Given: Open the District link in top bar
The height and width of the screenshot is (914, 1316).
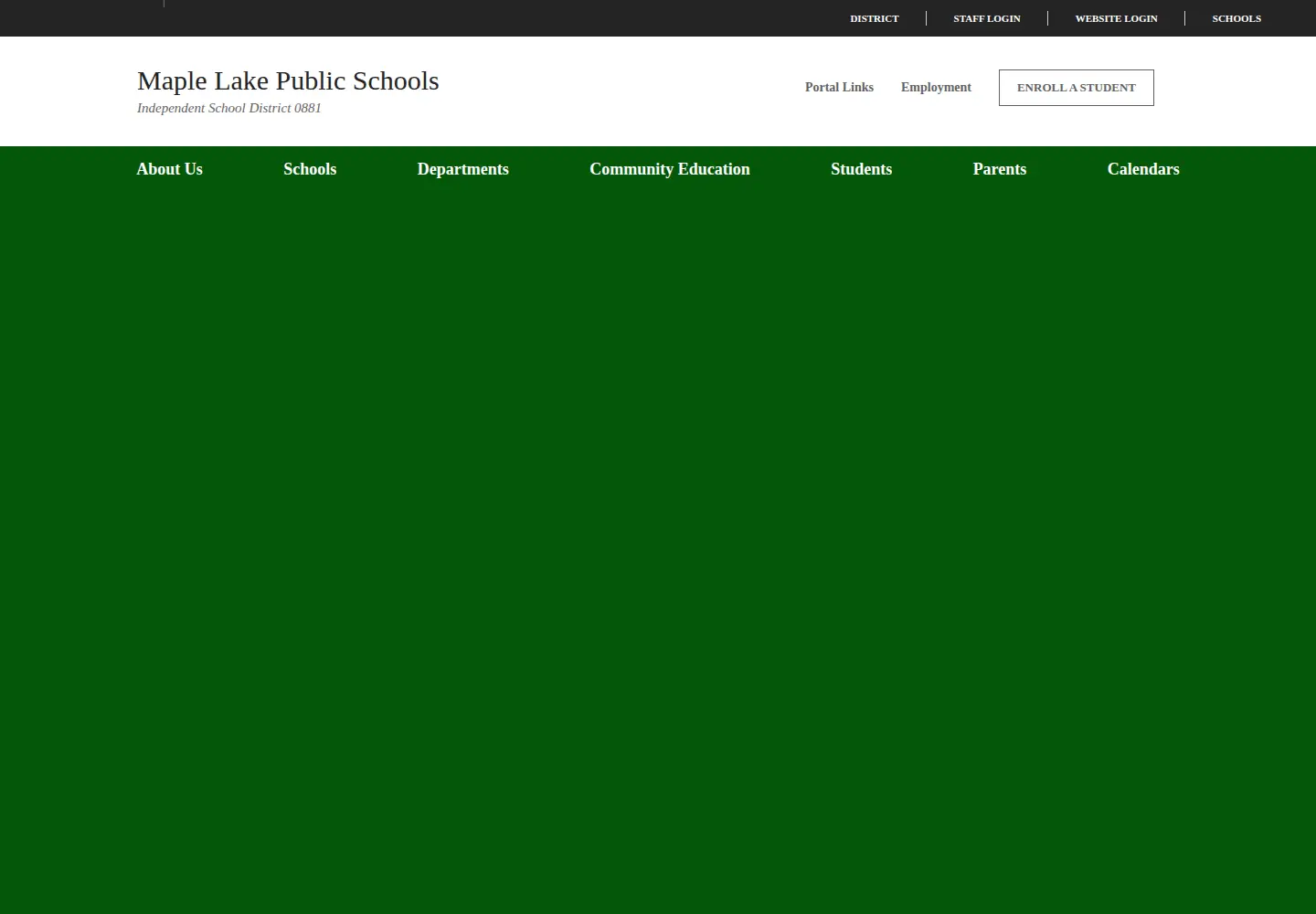Looking at the screenshot, I should click(874, 18).
